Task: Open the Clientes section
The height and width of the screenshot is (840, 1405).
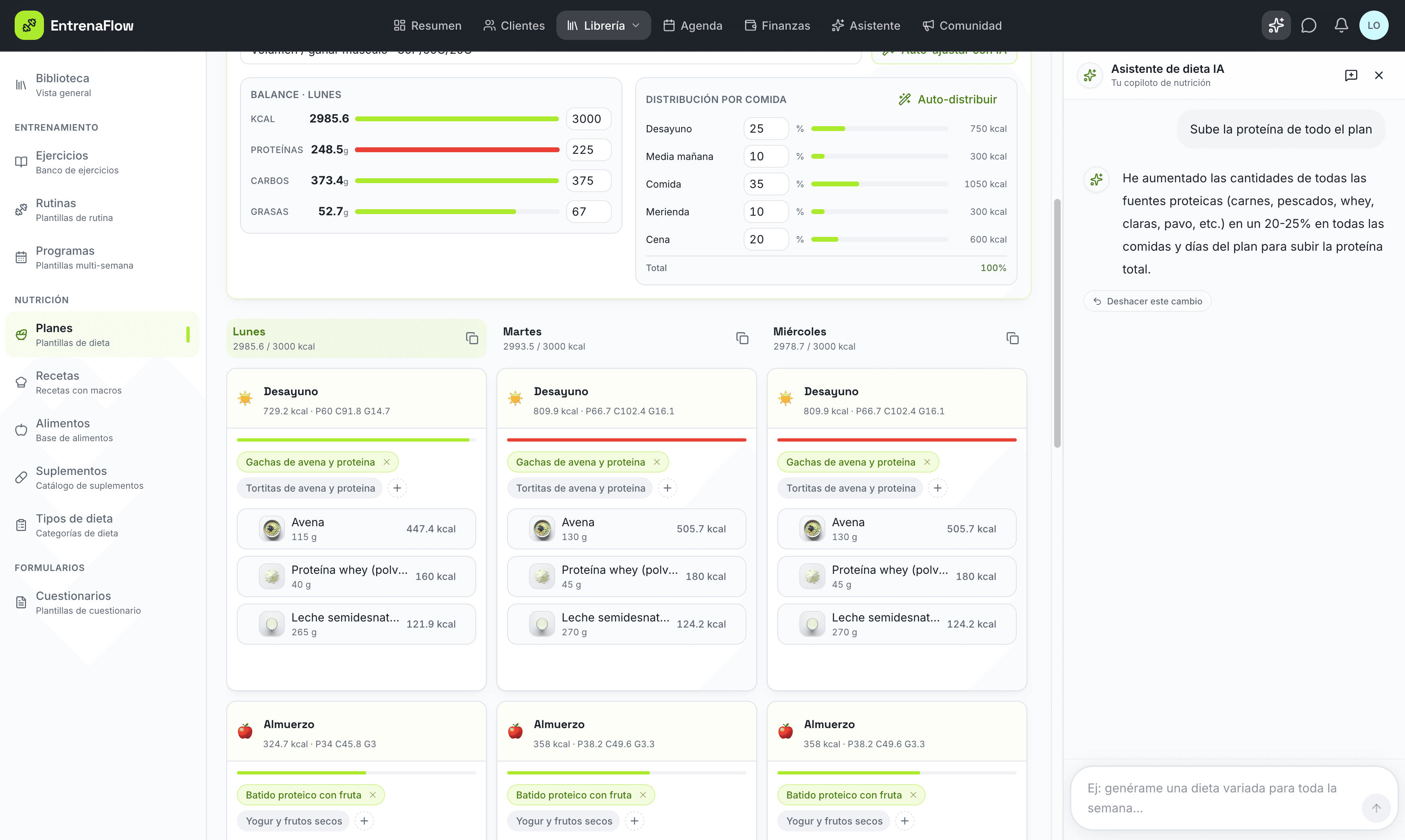Action: (514, 26)
